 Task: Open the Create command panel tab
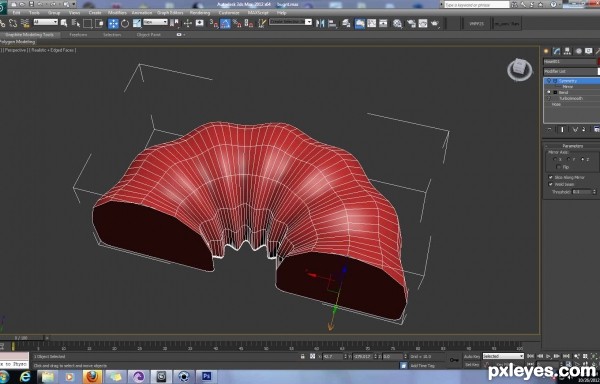546,51
